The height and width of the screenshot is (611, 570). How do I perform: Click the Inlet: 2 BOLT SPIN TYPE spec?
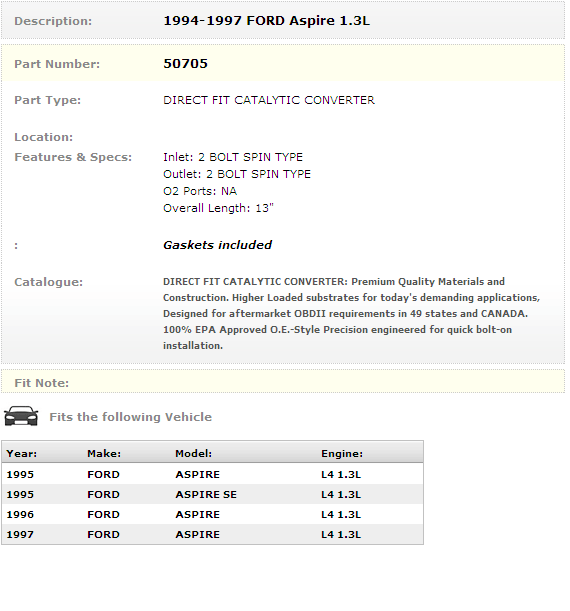(x=233, y=157)
